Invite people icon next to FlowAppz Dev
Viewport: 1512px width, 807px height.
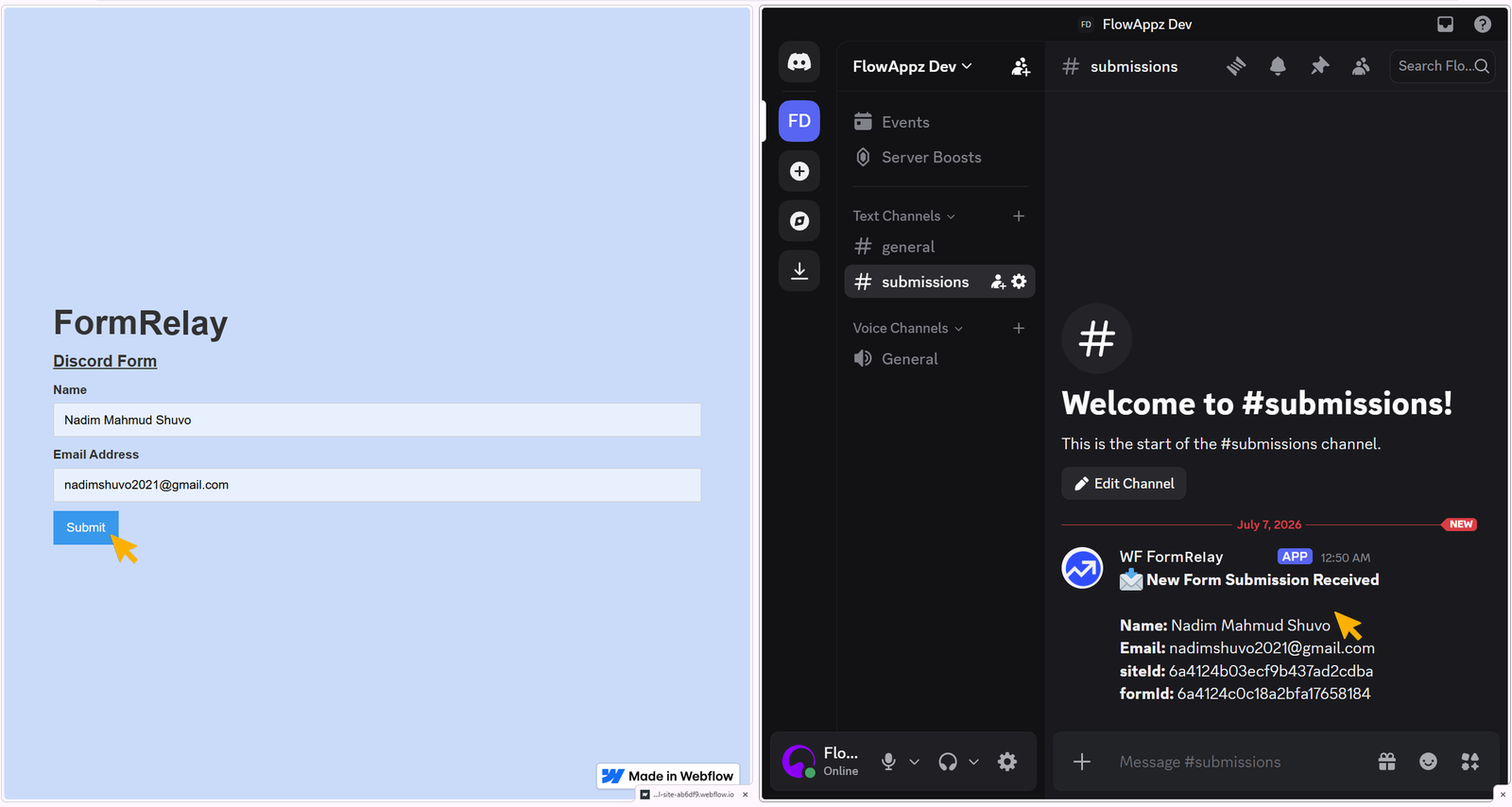1021,66
